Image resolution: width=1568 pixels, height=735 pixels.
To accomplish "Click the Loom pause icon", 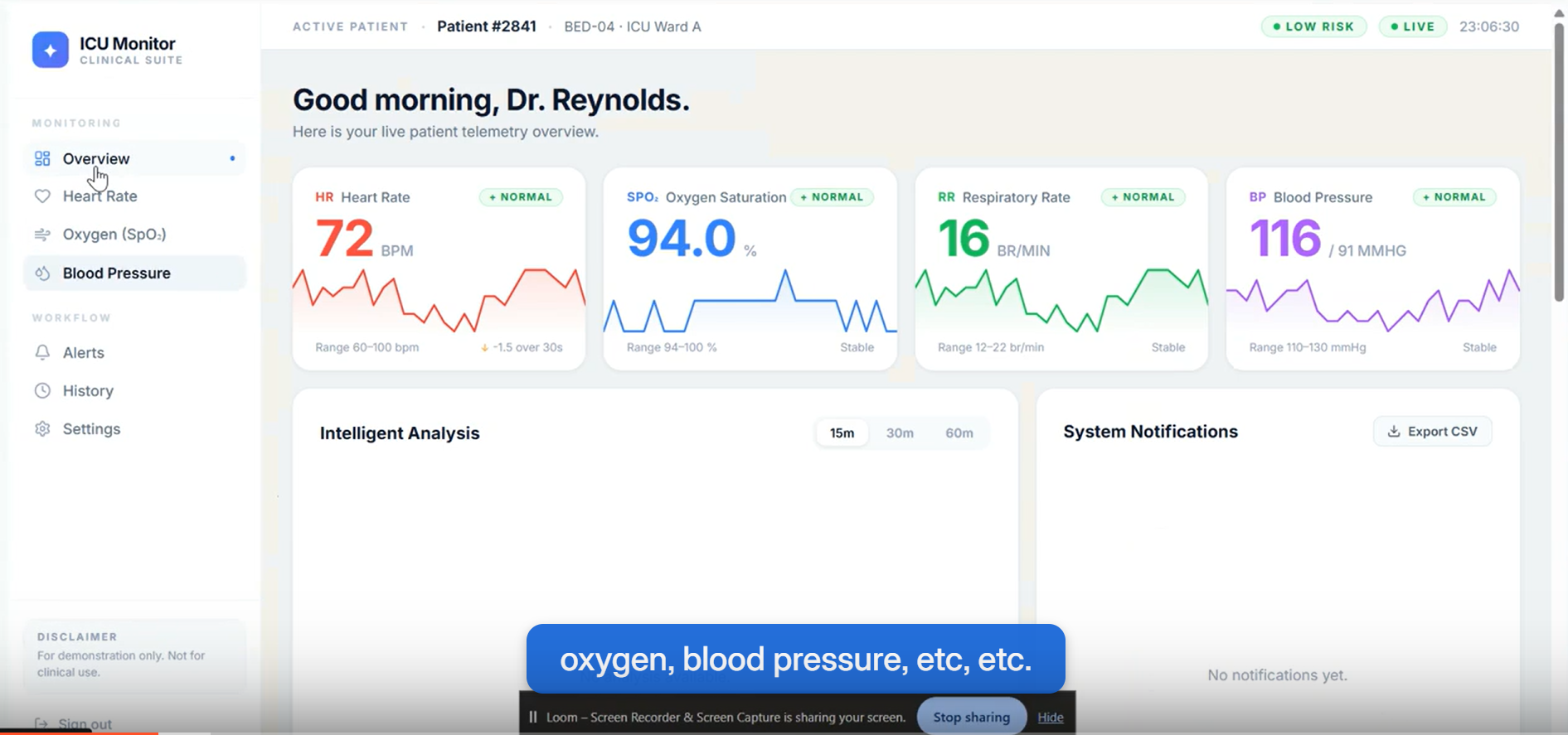I will click(x=533, y=717).
